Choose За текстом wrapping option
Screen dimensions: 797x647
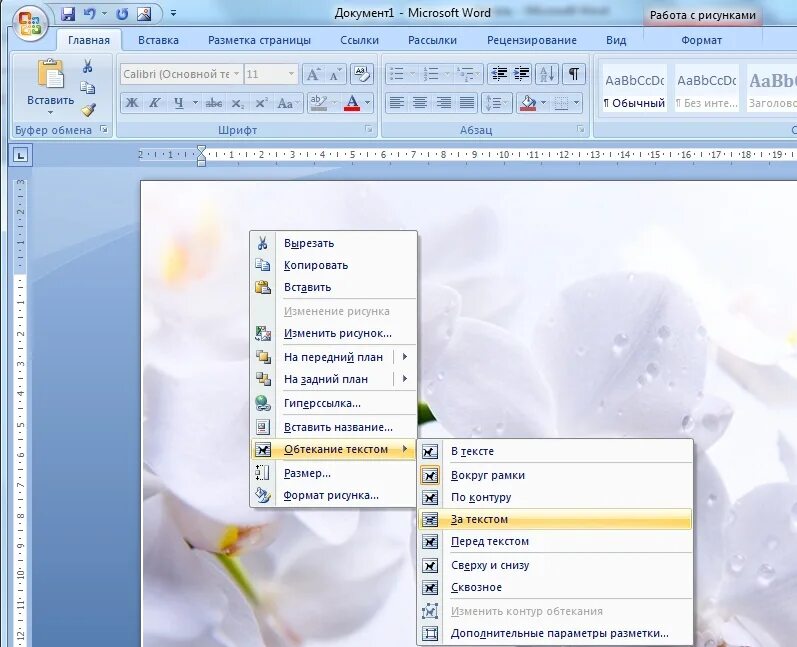pyautogui.click(x=555, y=519)
